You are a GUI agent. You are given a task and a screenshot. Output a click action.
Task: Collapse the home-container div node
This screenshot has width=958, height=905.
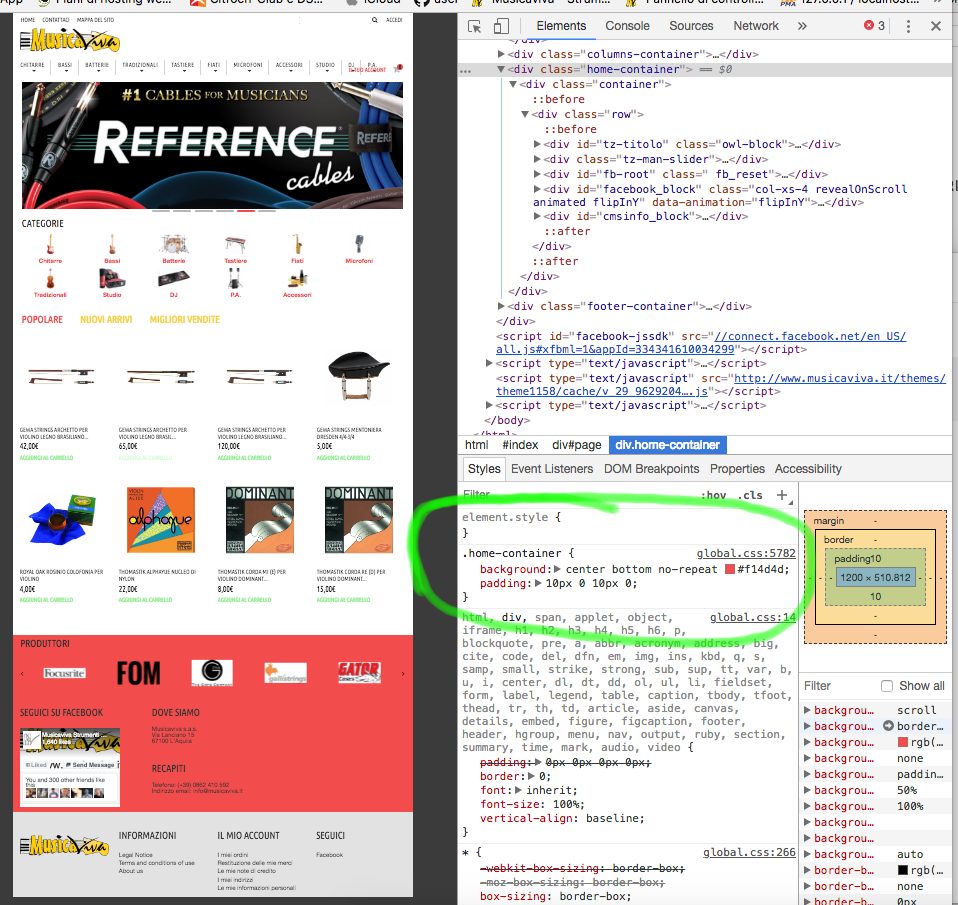[501, 69]
